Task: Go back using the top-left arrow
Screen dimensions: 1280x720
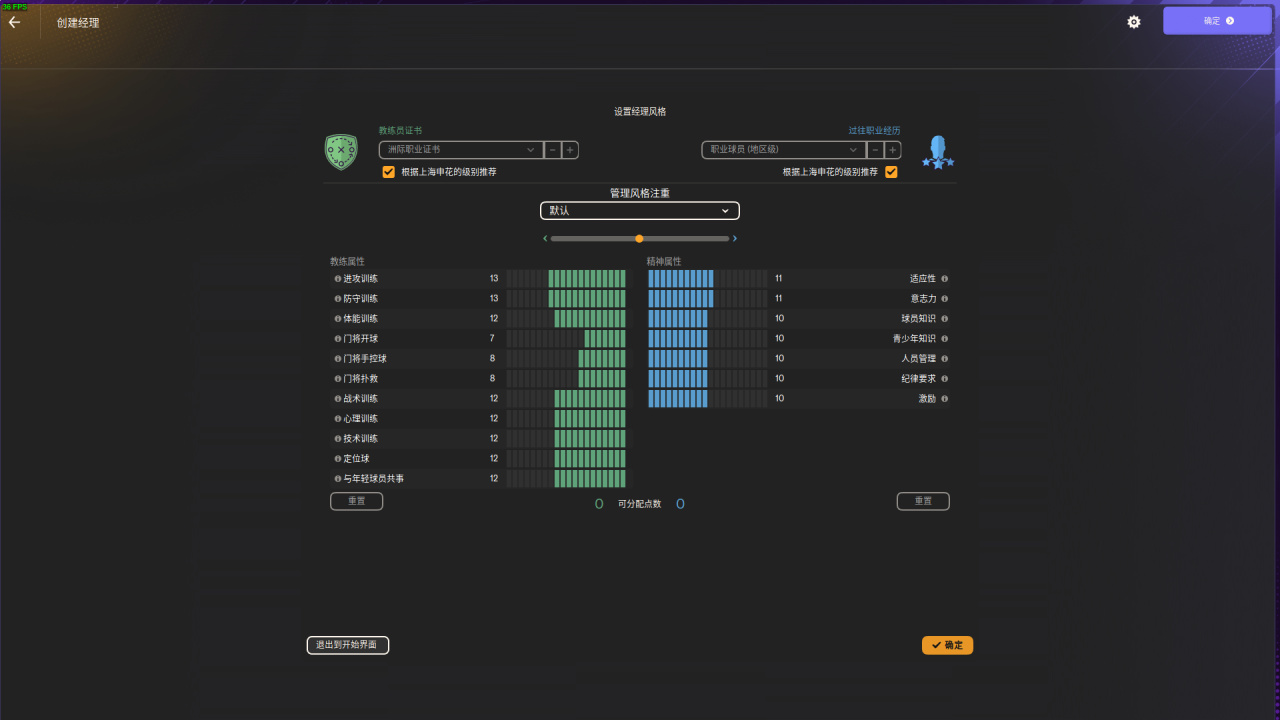Action: point(14,22)
